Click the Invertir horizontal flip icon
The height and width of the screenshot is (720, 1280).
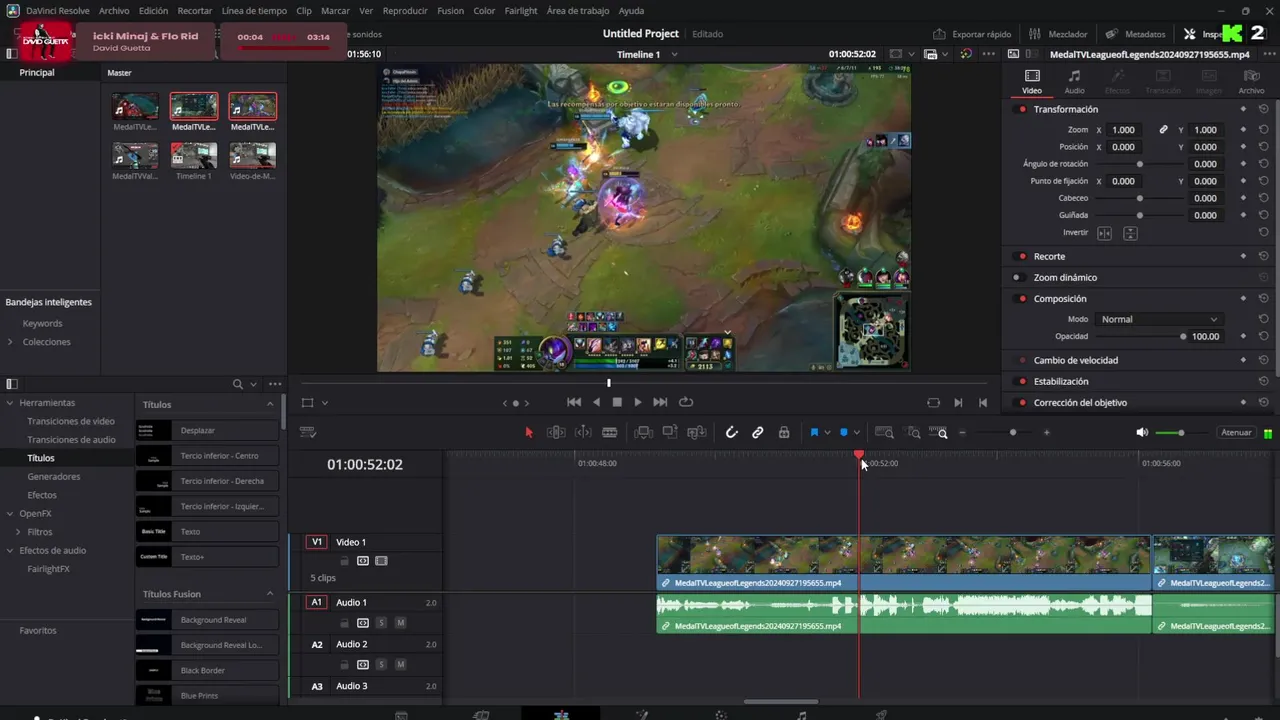pyautogui.click(x=1104, y=233)
